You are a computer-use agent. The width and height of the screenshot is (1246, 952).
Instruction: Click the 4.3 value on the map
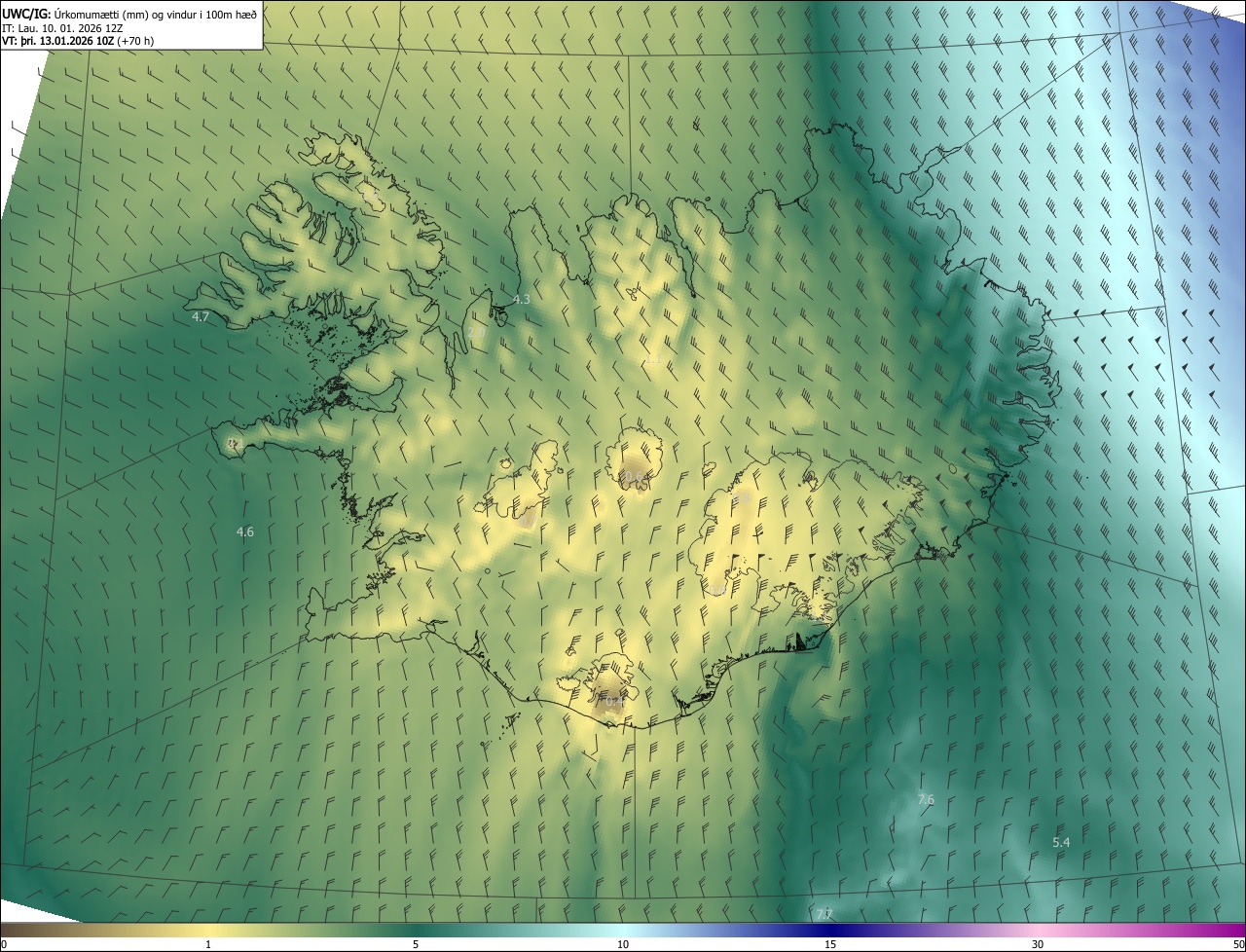pos(522,300)
